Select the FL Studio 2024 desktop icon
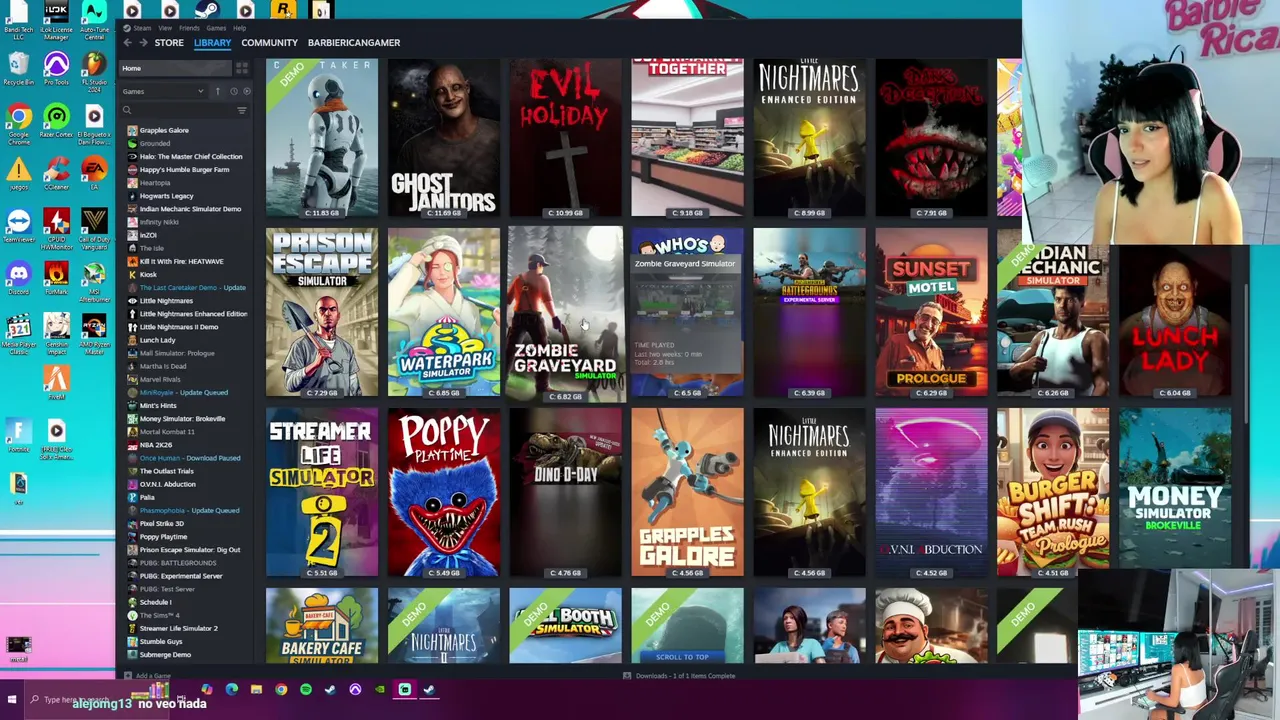Screen dimensions: 1280x720 pos(94,73)
